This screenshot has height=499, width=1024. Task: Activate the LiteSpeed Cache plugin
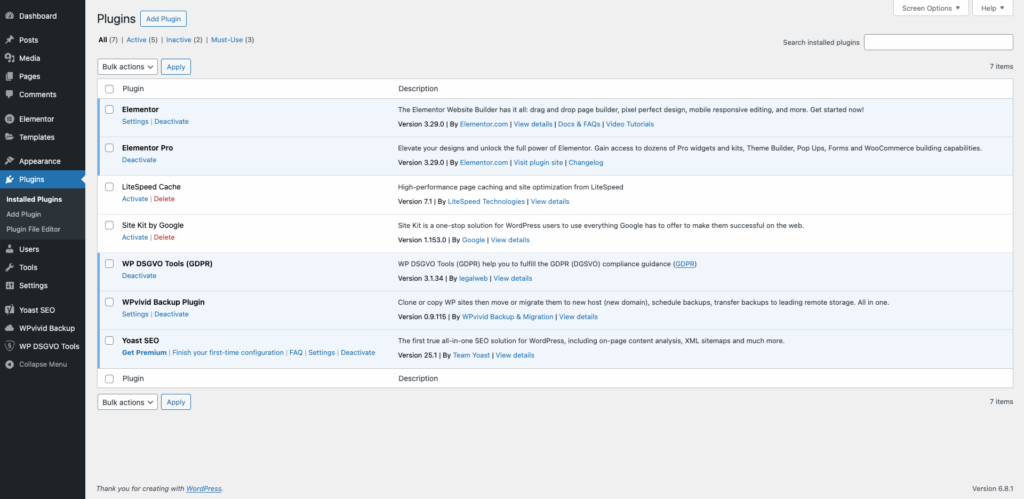[135, 199]
